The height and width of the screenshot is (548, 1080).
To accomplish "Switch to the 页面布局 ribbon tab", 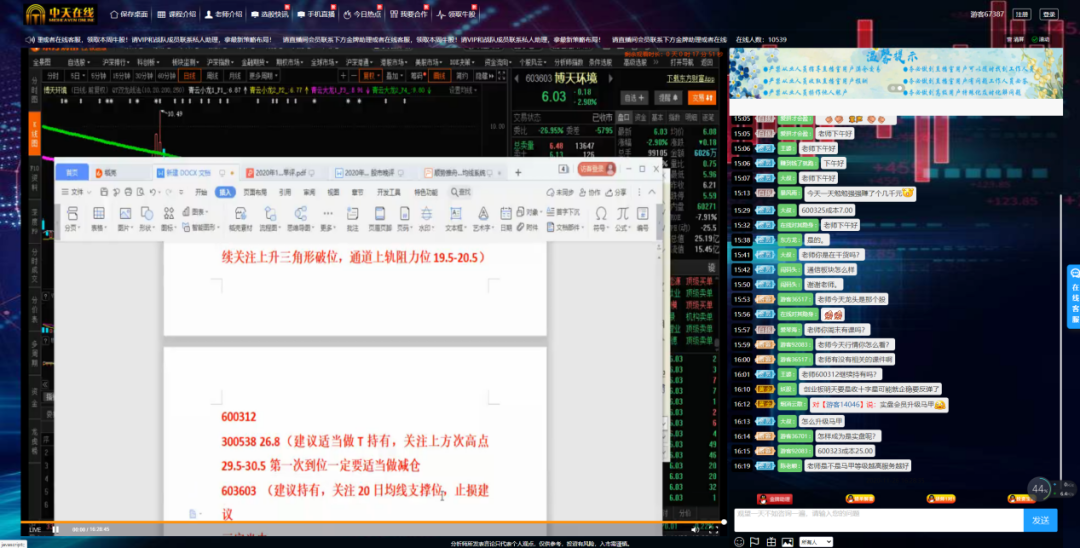I will pyautogui.click(x=256, y=192).
